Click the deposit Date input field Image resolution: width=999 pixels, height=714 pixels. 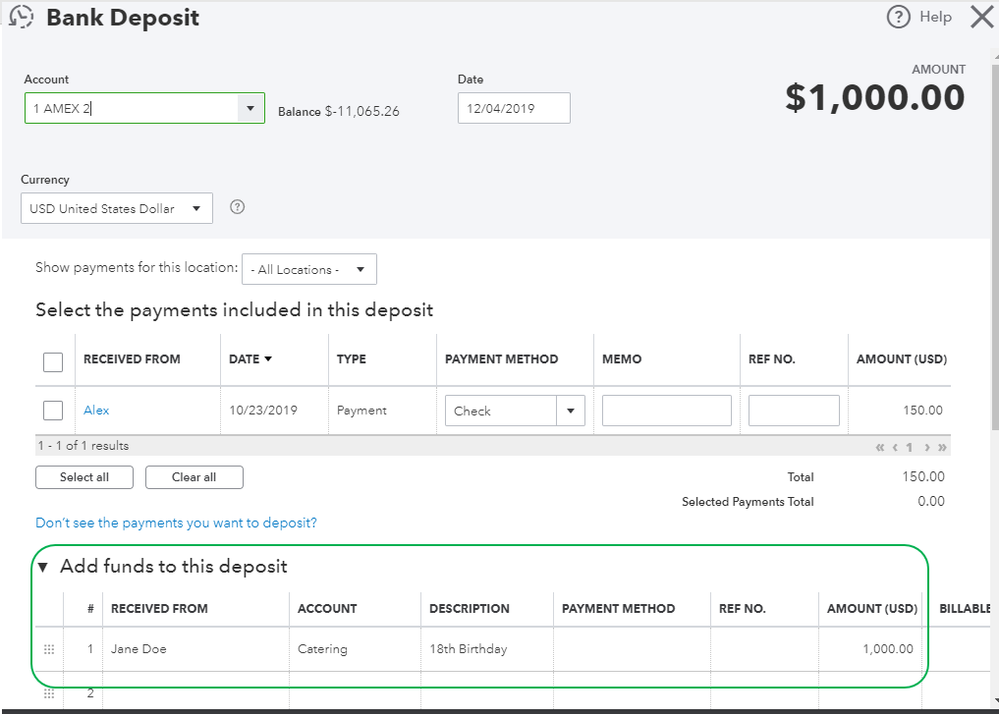tap(513, 108)
